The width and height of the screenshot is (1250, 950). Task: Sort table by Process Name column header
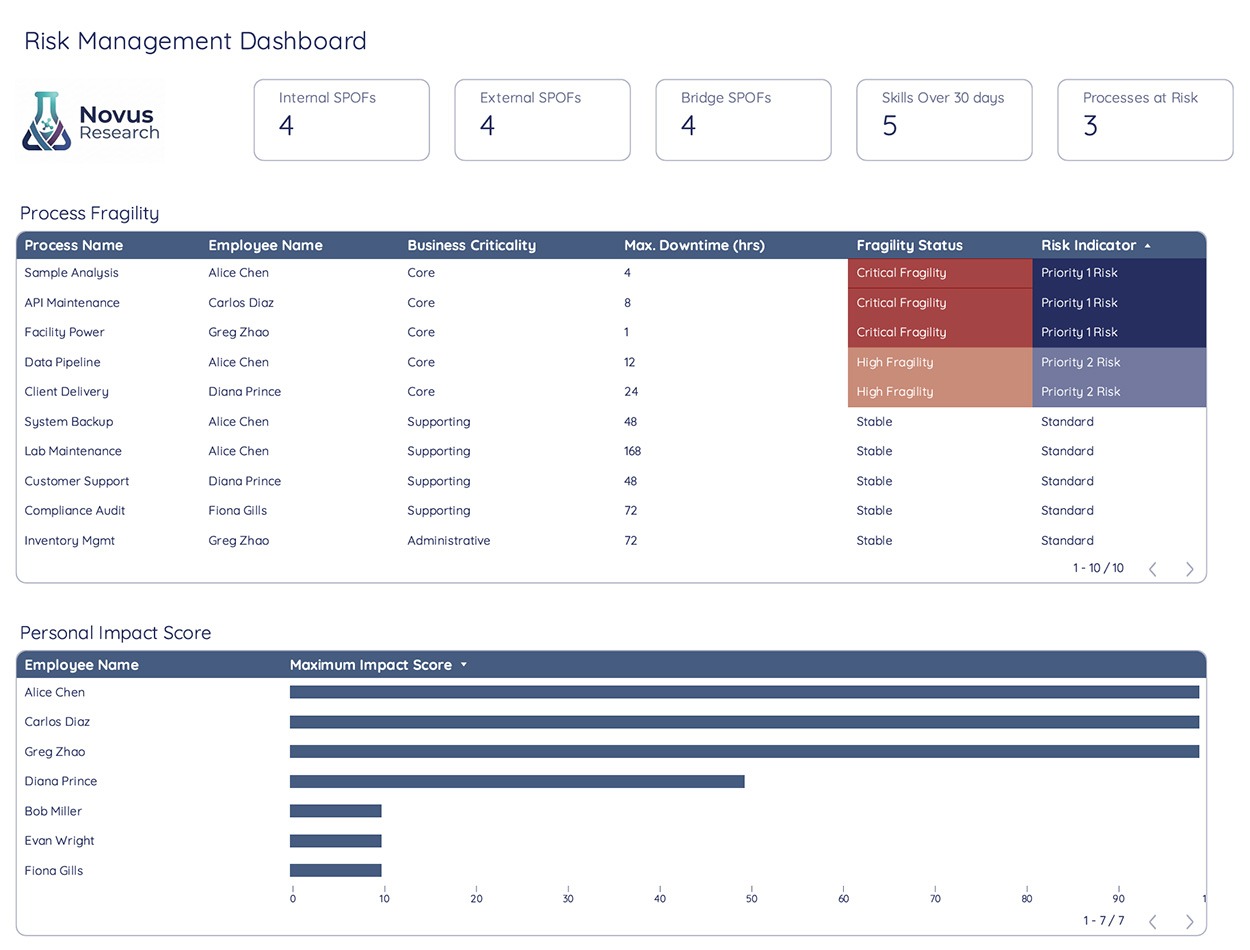click(73, 245)
